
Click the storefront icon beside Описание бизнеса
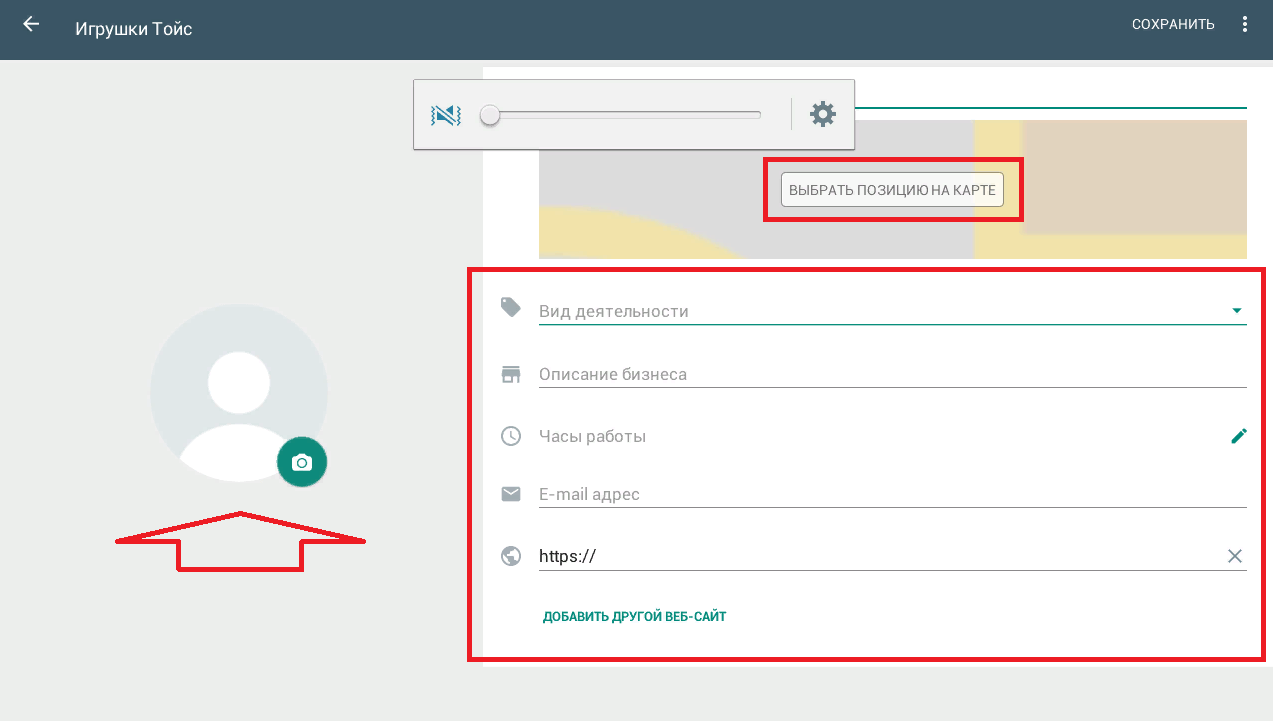point(511,374)
